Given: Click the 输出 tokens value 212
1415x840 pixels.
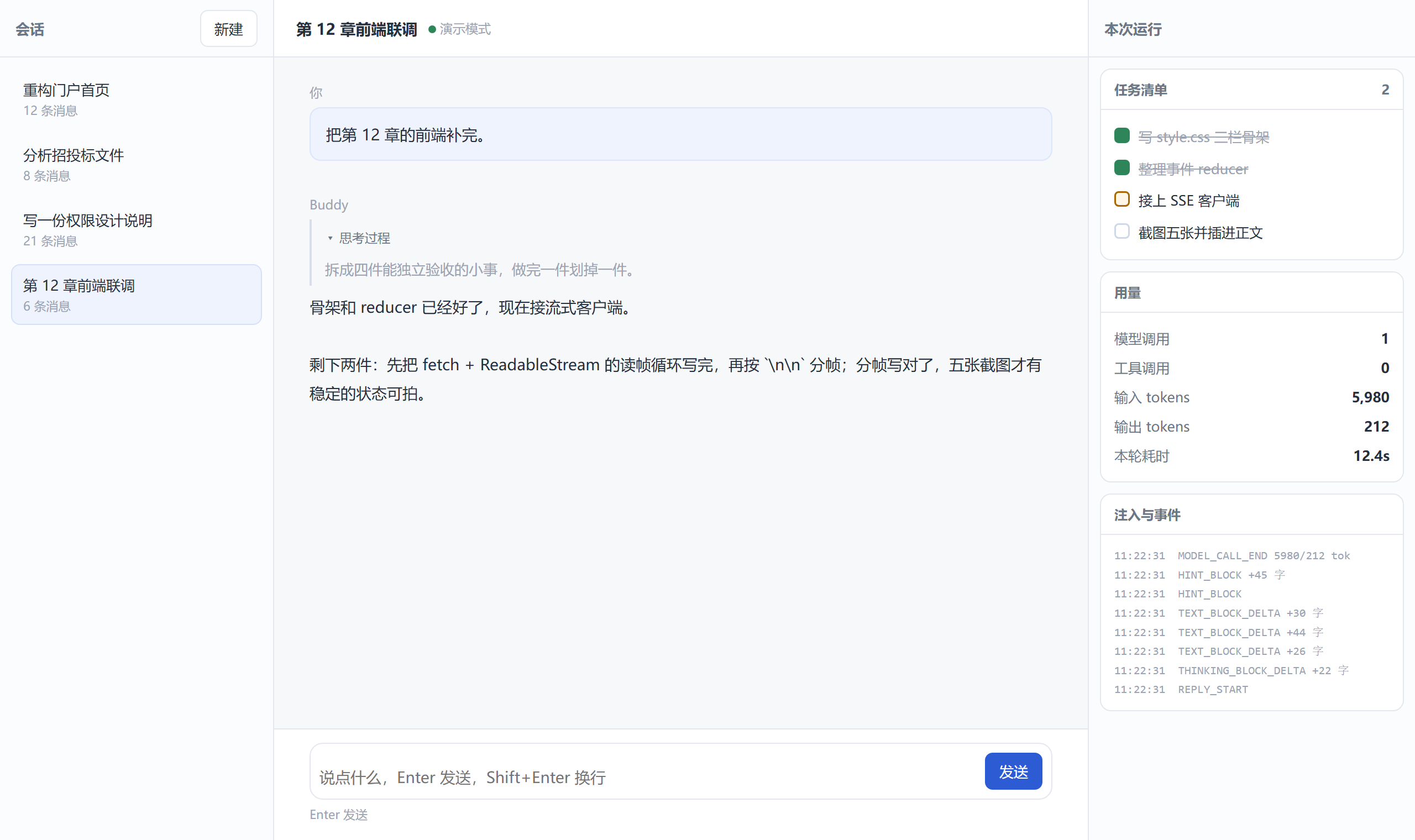Looking at the screenshot, I should (1376, 427).
